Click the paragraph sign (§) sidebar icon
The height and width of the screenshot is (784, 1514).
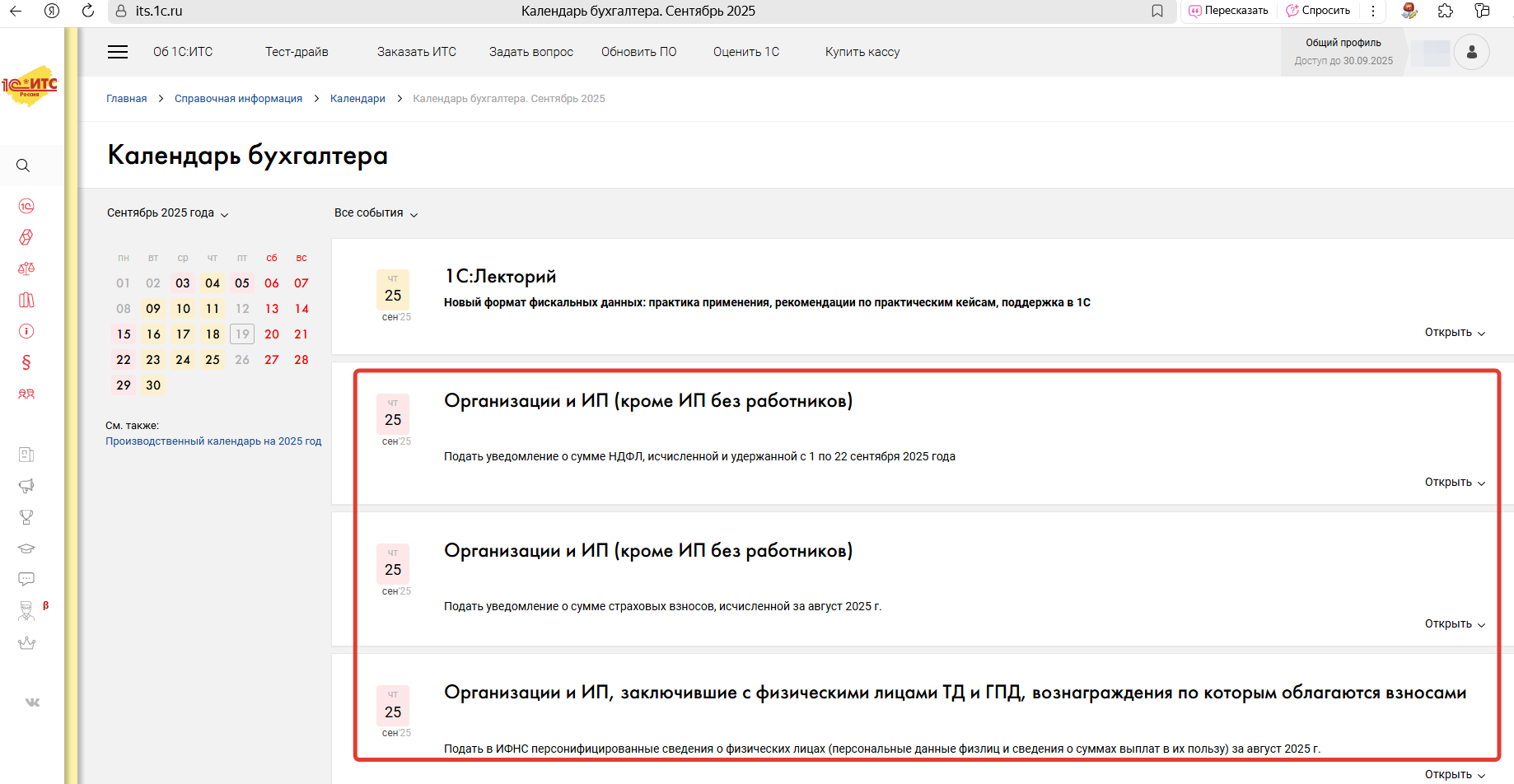click(x=26, y=362)
